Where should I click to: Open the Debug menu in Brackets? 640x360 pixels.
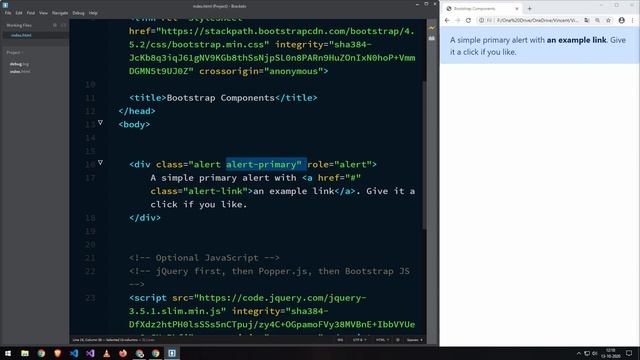(x=78, y=13)
